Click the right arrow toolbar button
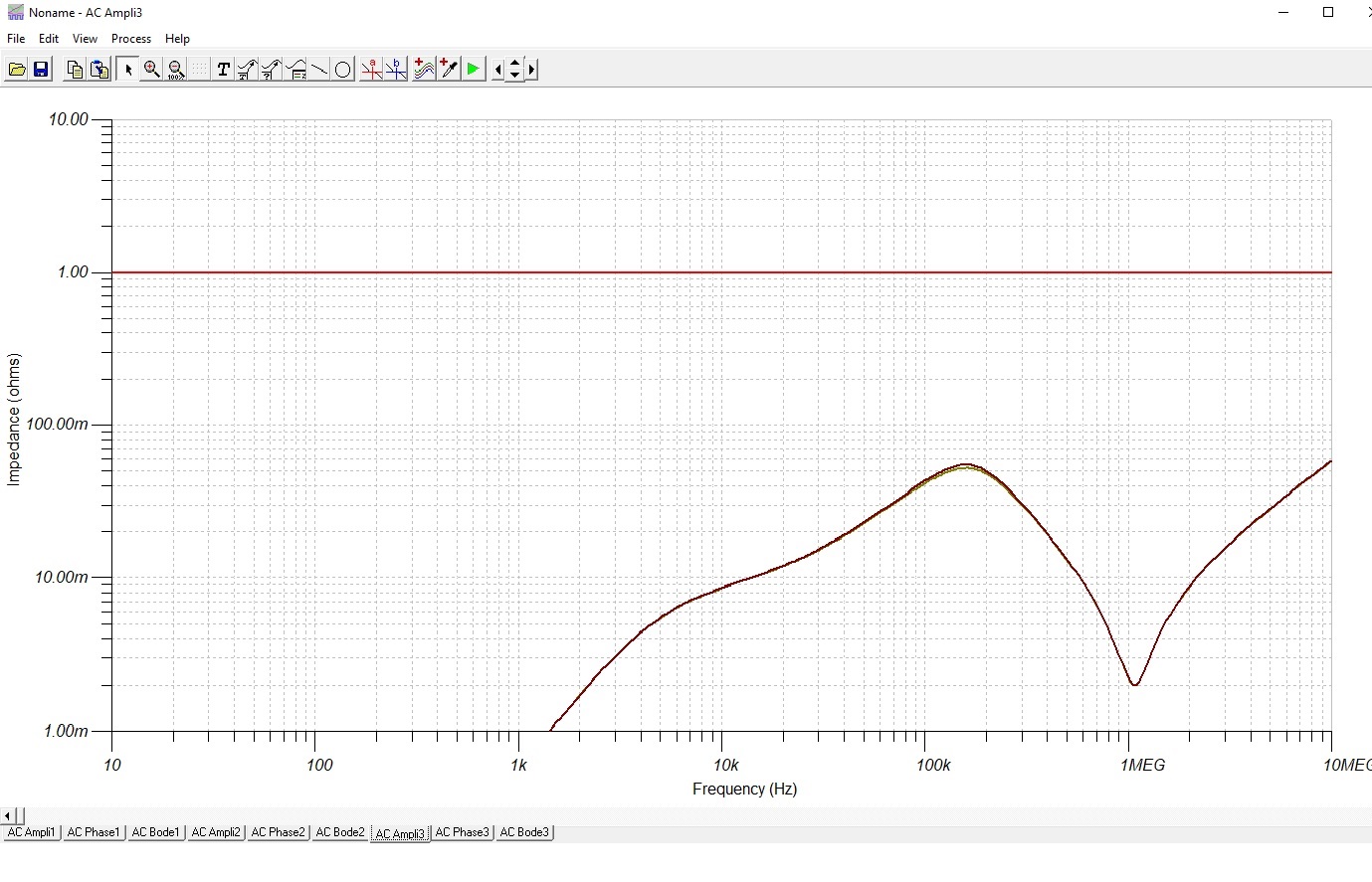This screenshot has height=882, width=1372. click(x=532, y=70)
